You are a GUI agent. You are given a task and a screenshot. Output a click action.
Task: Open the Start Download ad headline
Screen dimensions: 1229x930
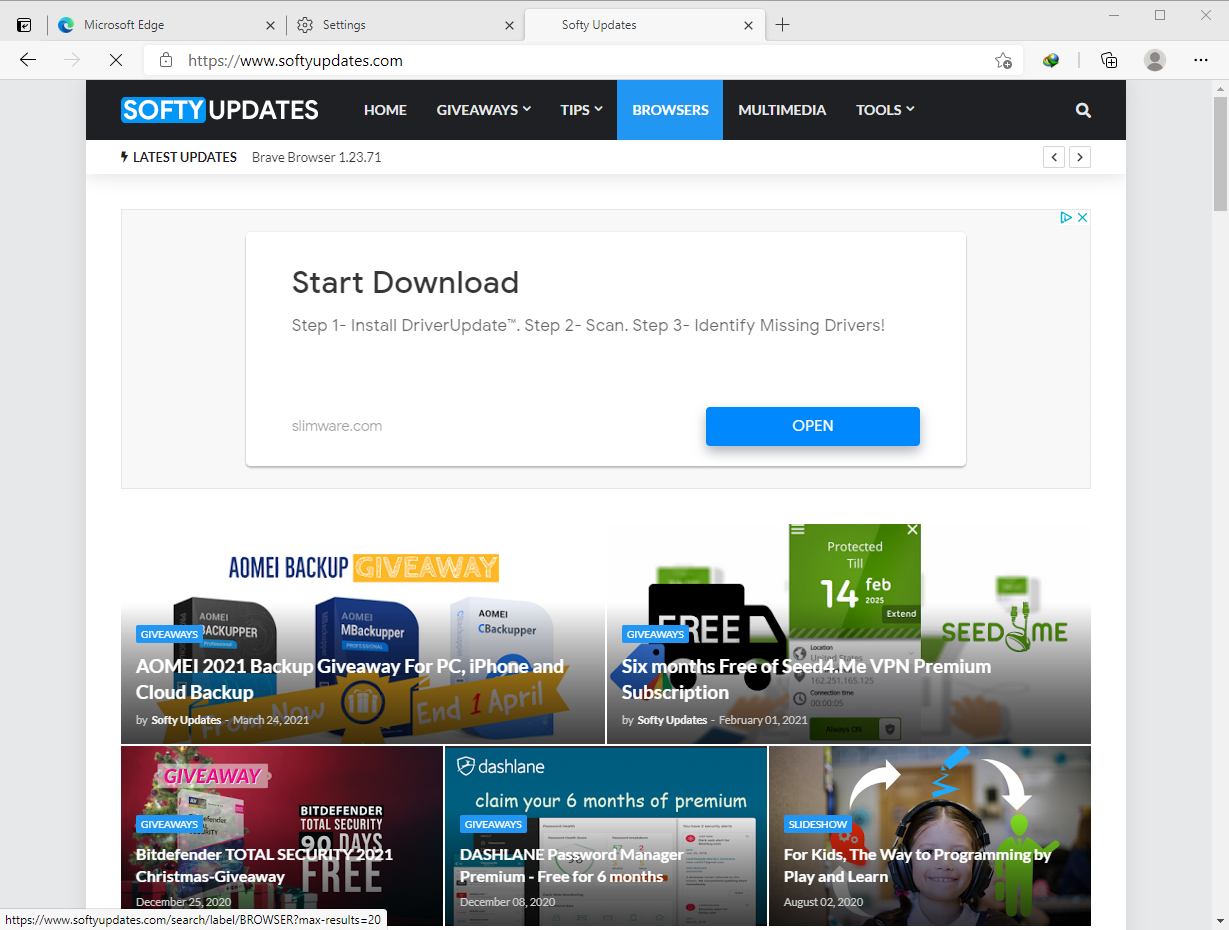405,282
